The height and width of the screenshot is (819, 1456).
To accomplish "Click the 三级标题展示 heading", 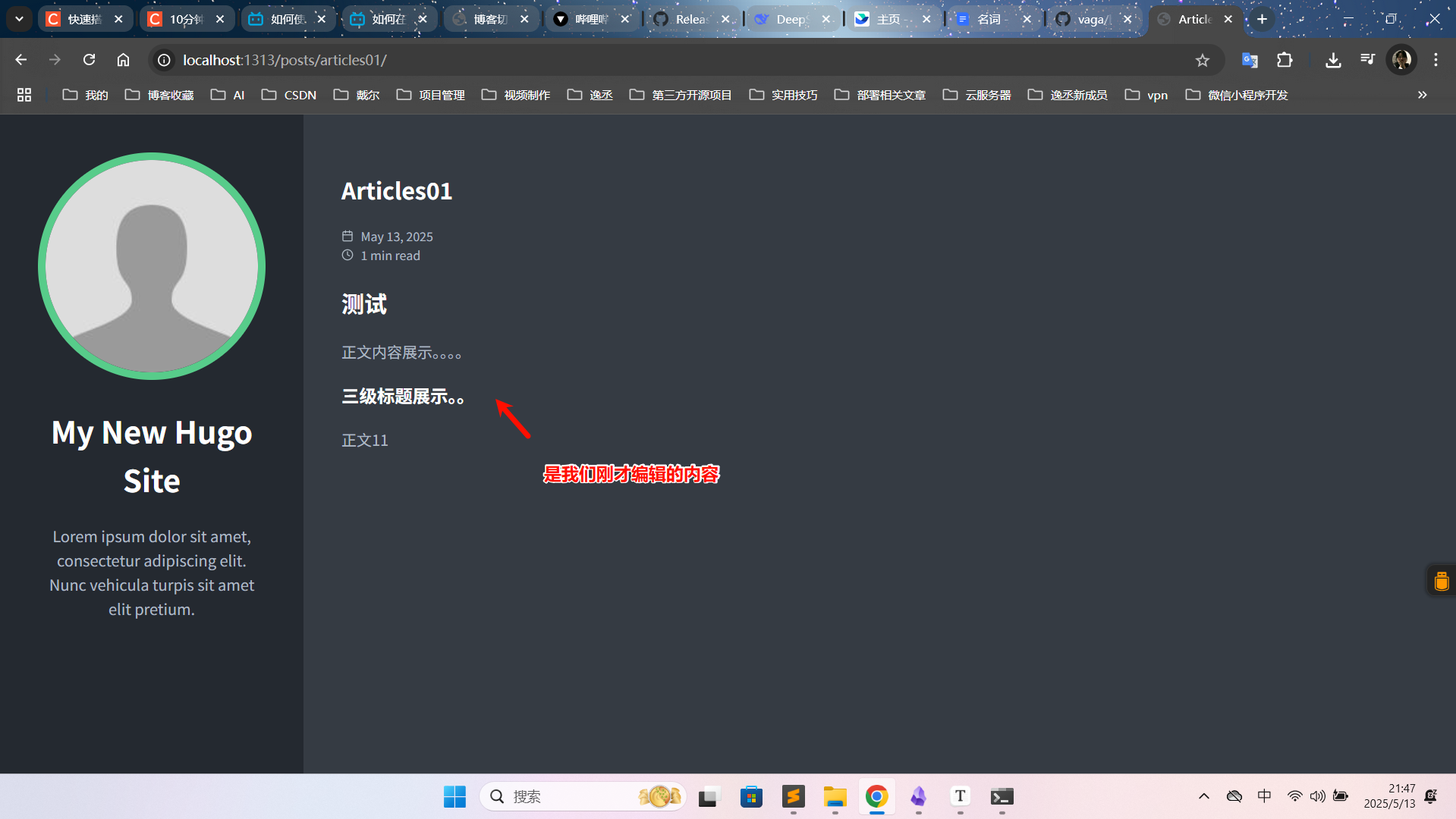I will click(403, 397).
